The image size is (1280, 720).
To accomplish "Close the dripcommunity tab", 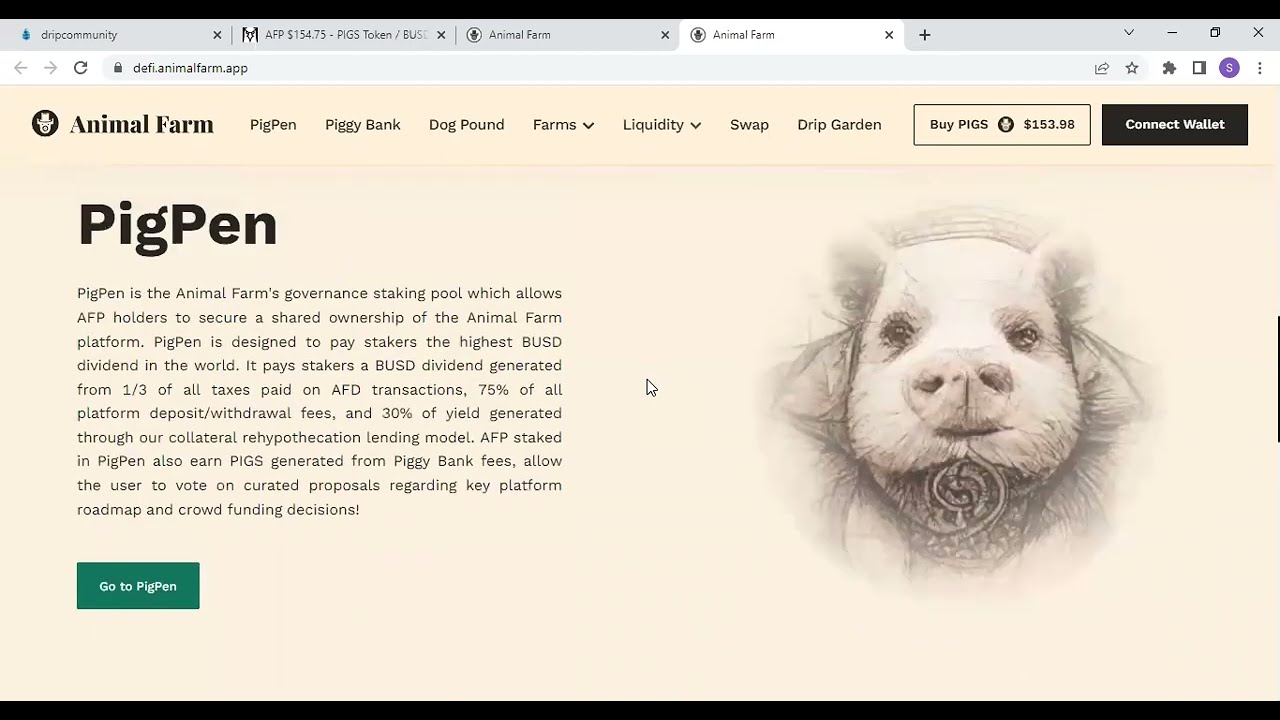I will coord(217,35).
